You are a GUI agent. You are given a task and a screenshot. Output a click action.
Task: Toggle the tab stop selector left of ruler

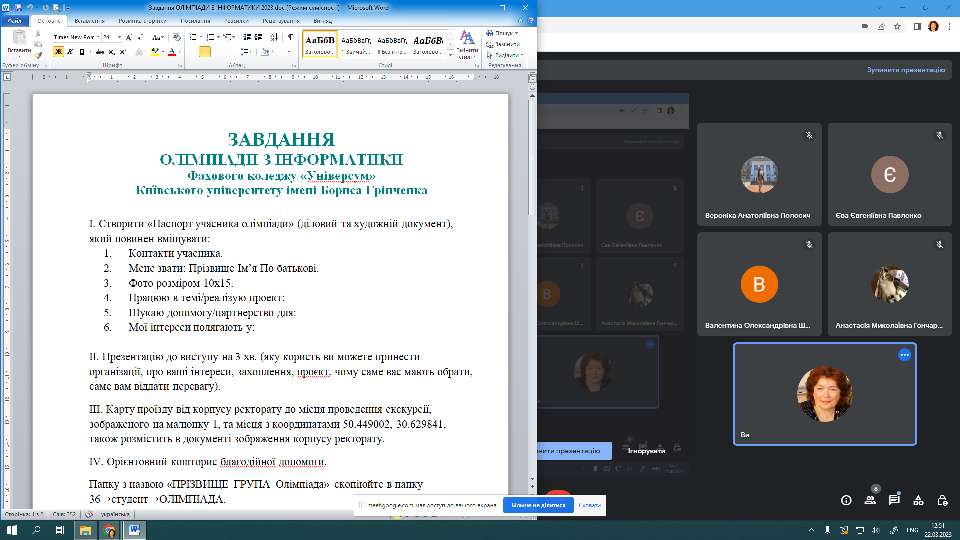pyautogui.click(x=7, y=77)
